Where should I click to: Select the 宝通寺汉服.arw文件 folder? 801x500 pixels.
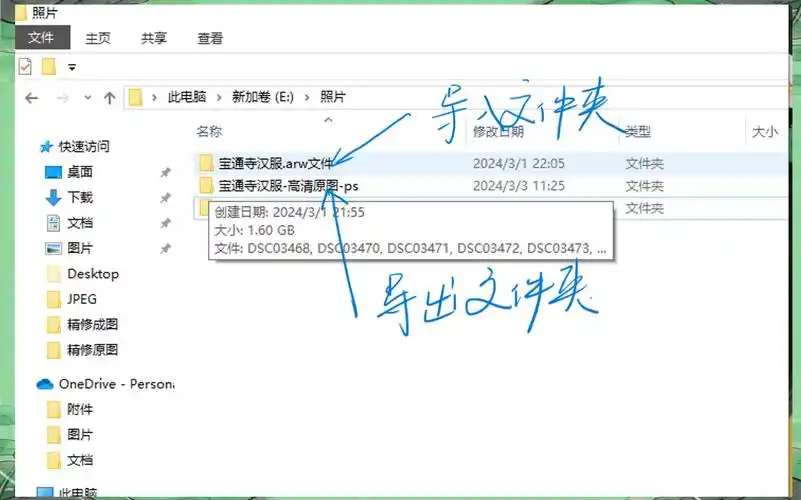pos(275,163)
